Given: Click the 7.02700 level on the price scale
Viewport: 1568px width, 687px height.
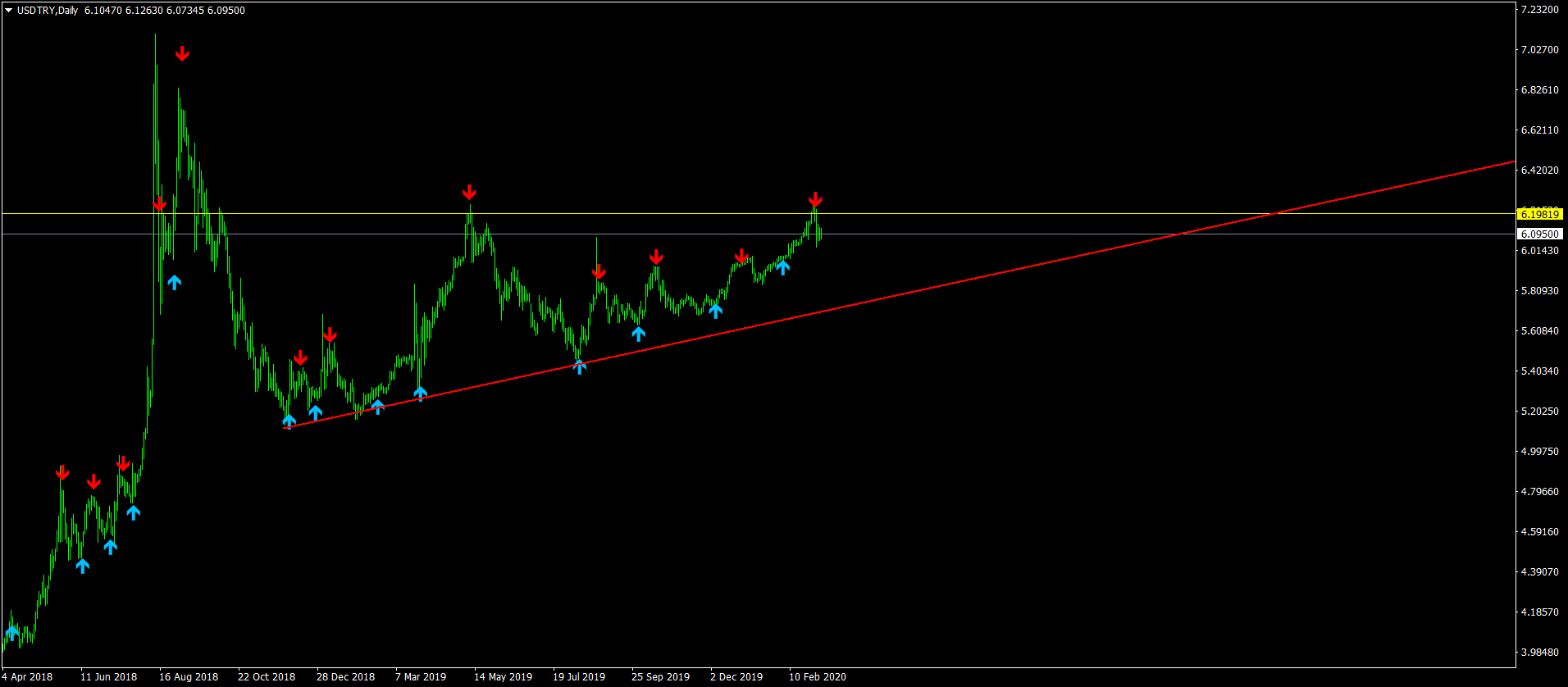Looking at the screenshot, I should [x=1539, y=50].
